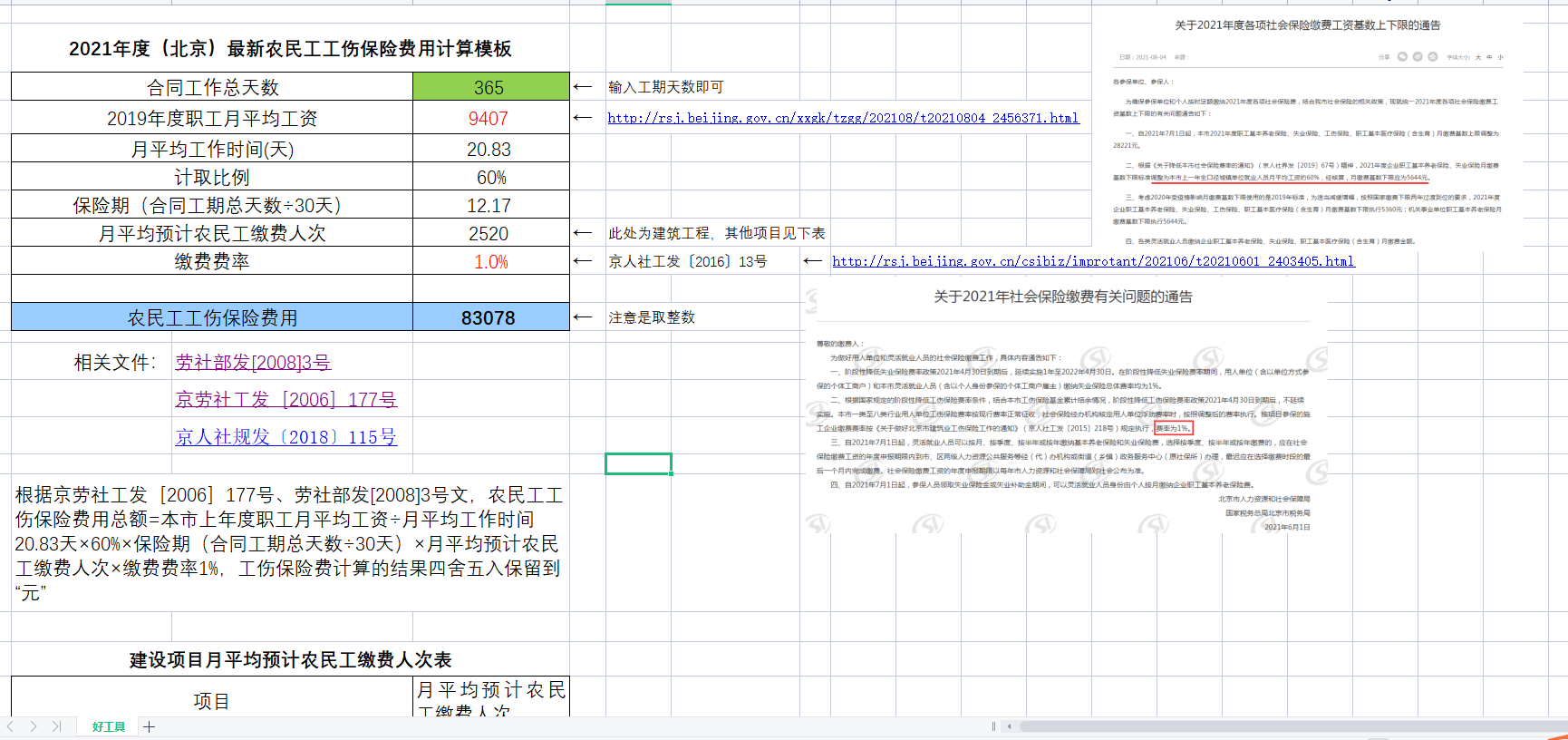
Task: Select the title 2021年度（北京）最新农民工工伤保险费用计算模板
Action: click(x=290, y=48)
